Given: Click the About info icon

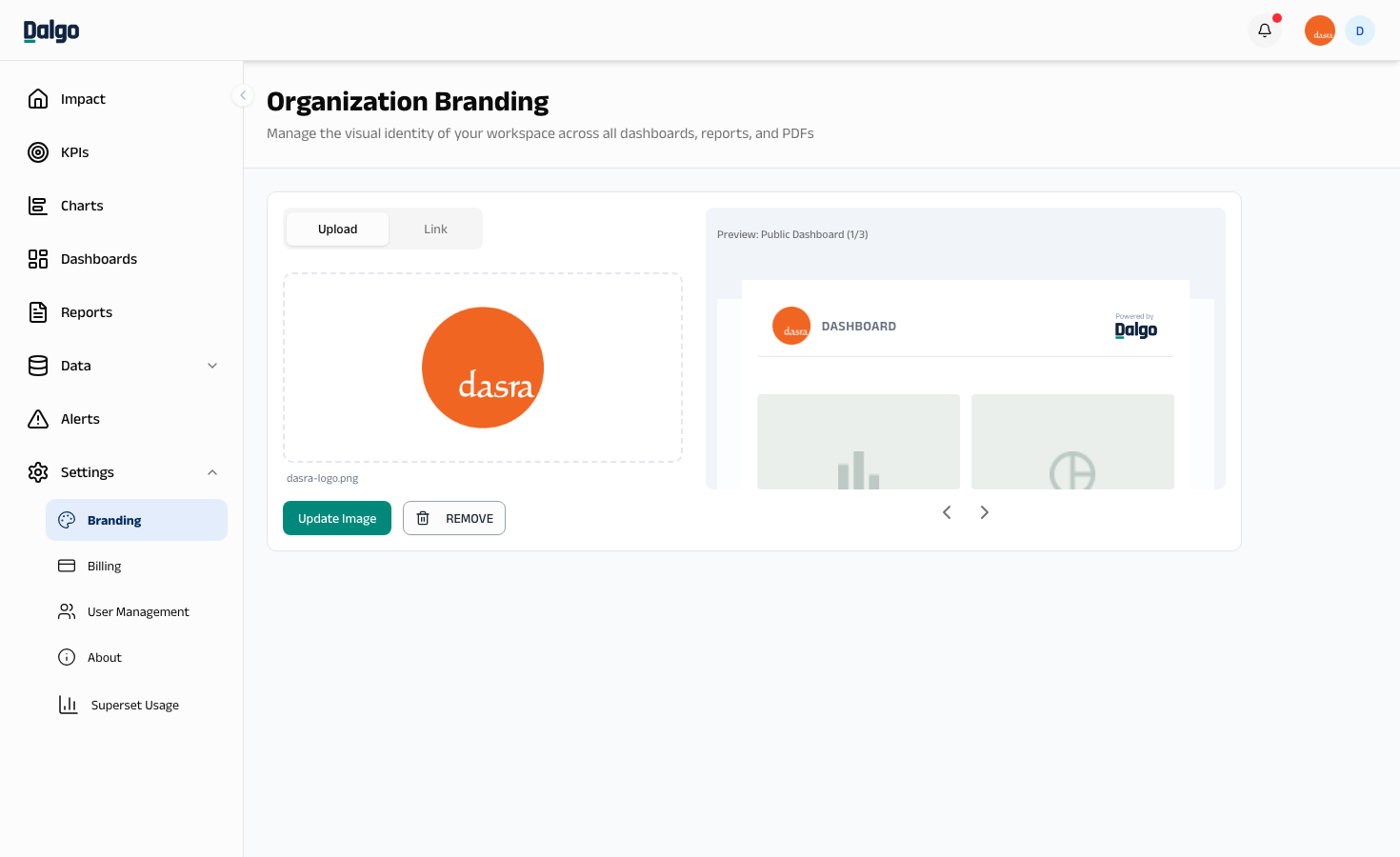Looking at the screenshot, I should 67,657.
